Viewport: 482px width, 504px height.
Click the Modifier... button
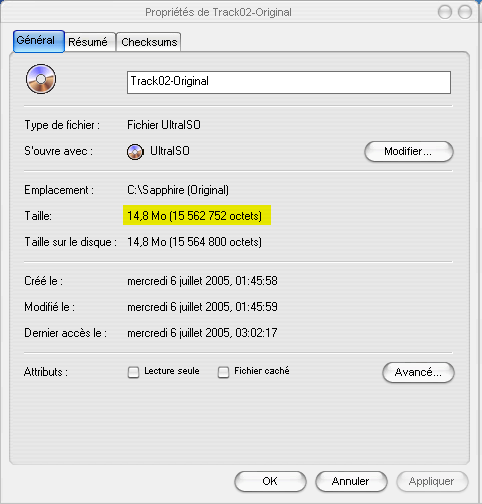409,152
